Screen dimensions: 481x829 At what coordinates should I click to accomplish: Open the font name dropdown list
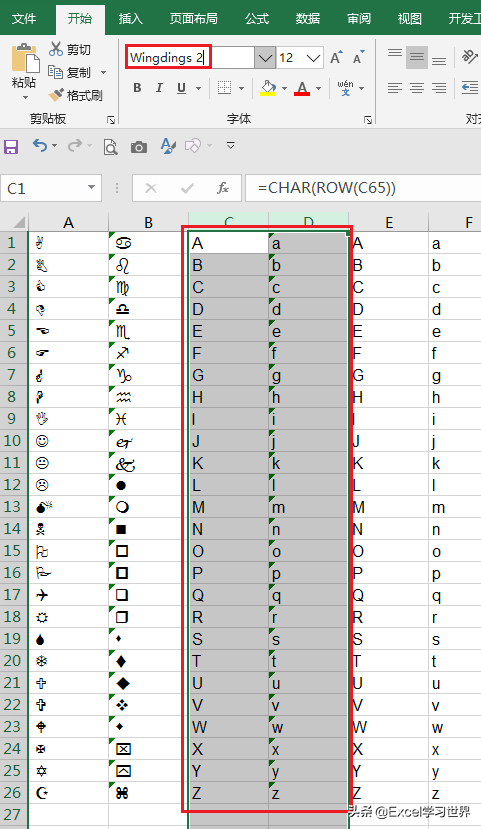pyautogui.click(x=265, y=58)
